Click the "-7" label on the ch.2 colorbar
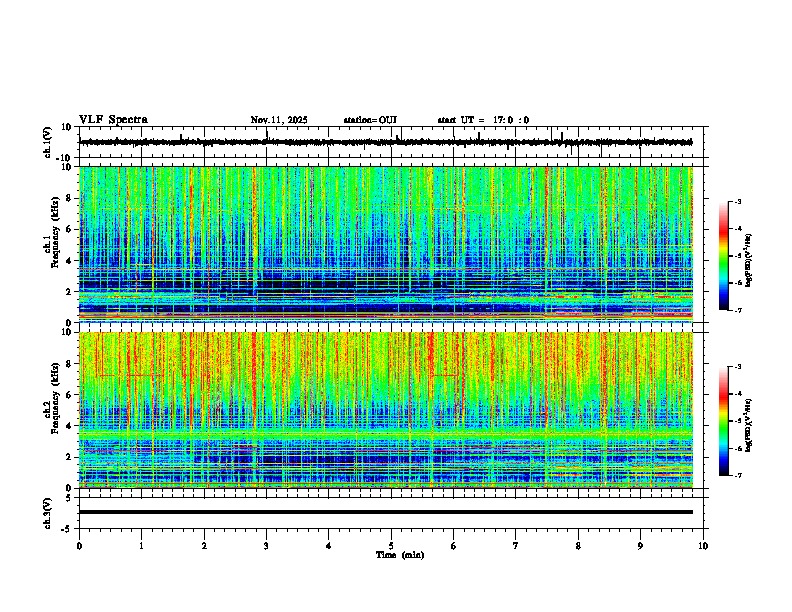This screenshot has width=792, height=612. pyautogui.click(x=737, y=475)
